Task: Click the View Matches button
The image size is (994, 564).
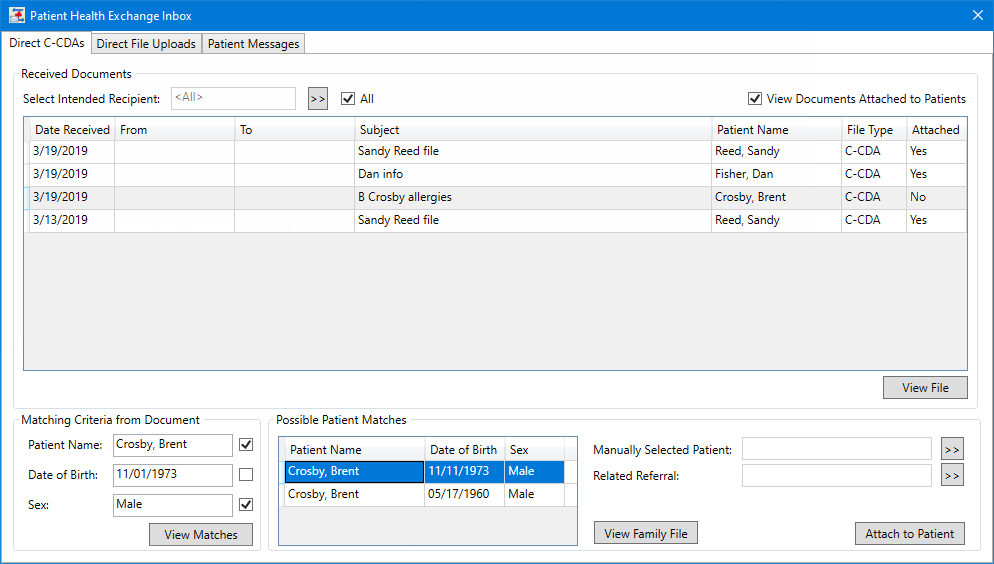Action: tap(201, 535)
